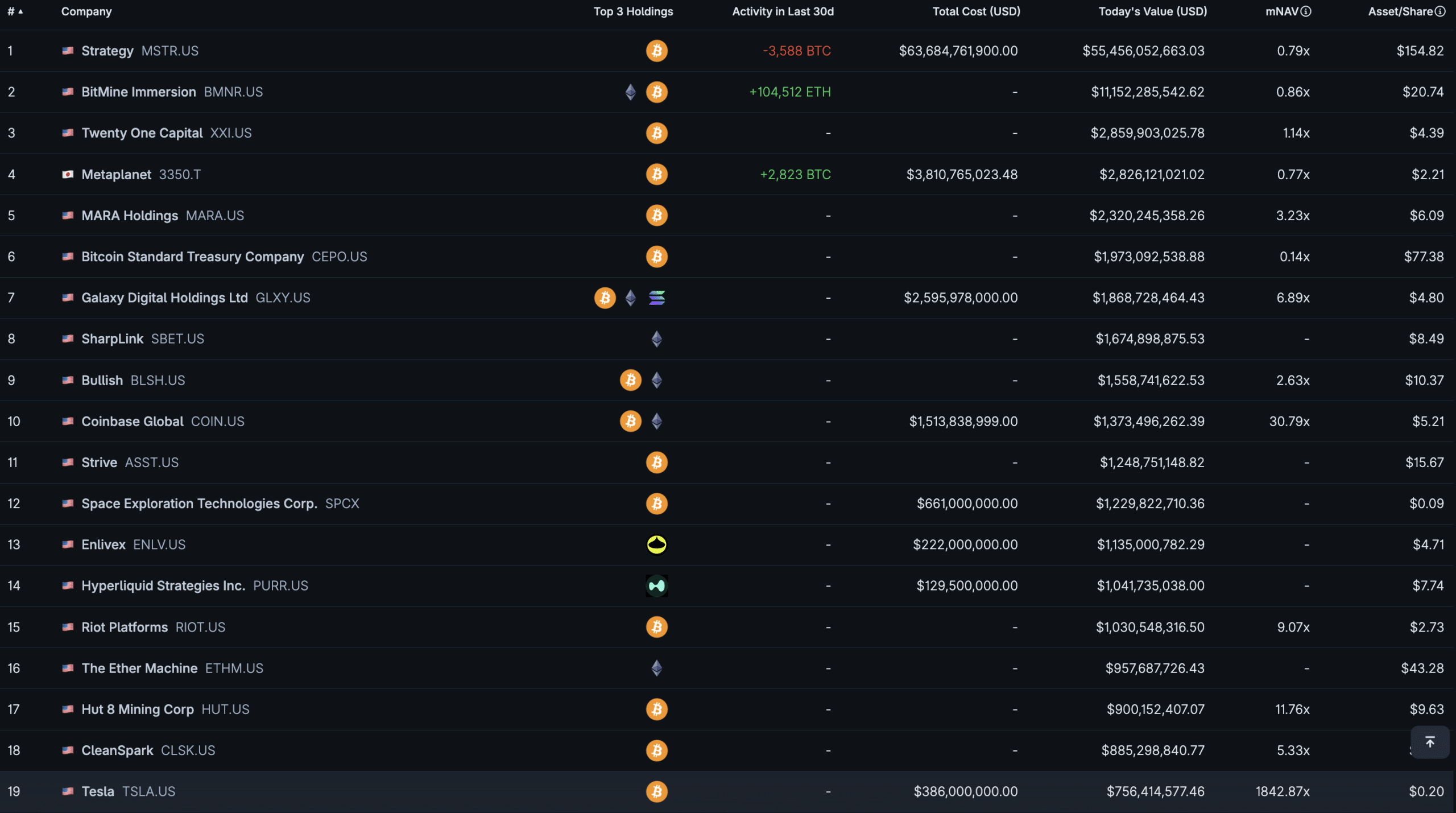Click the Bitcoin icon in Bullish row
The height and width of the screenshot is (813, 1456).
(x=630, y=380)
